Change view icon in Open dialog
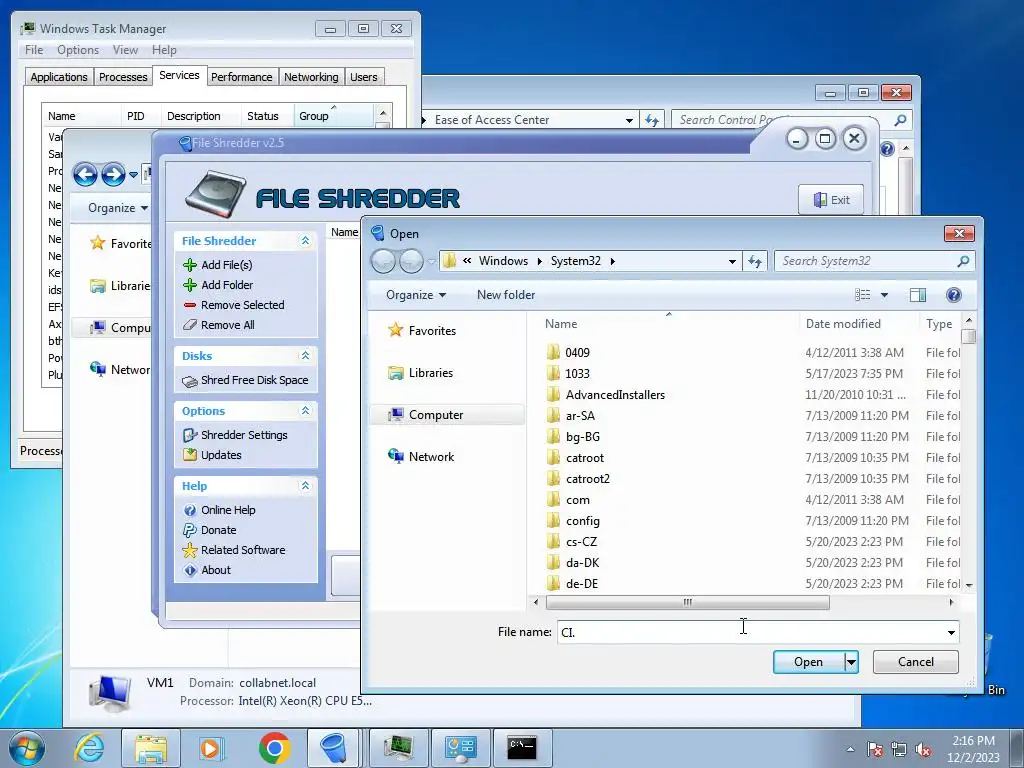Screen dimensions: 1024x768 tap(863, 295)
